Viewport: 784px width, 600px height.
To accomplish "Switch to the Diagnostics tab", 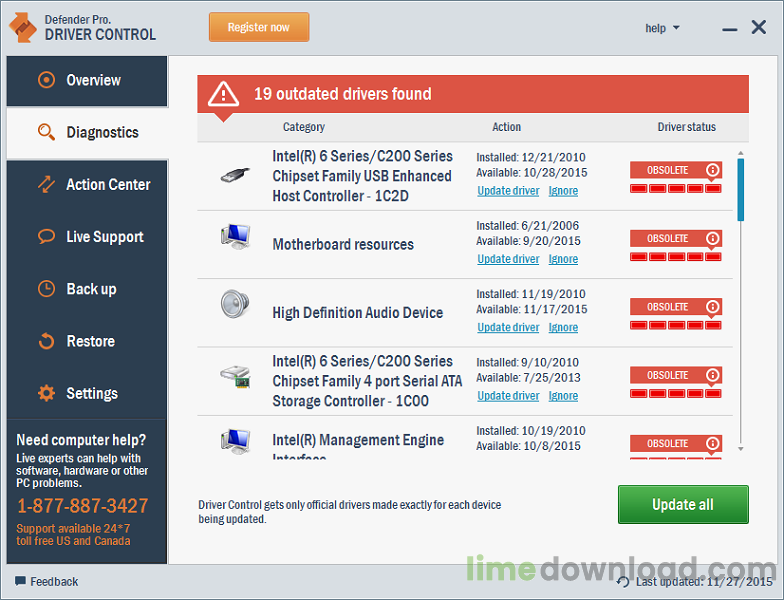I will [x=87, y=132].
